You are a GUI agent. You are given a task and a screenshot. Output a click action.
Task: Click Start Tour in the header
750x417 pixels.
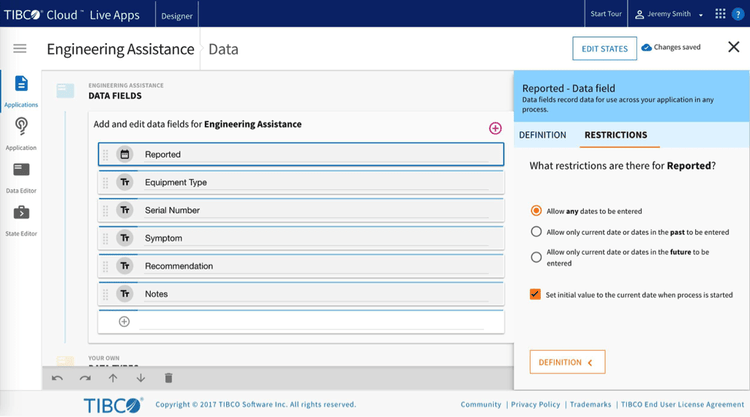point(606,14)
